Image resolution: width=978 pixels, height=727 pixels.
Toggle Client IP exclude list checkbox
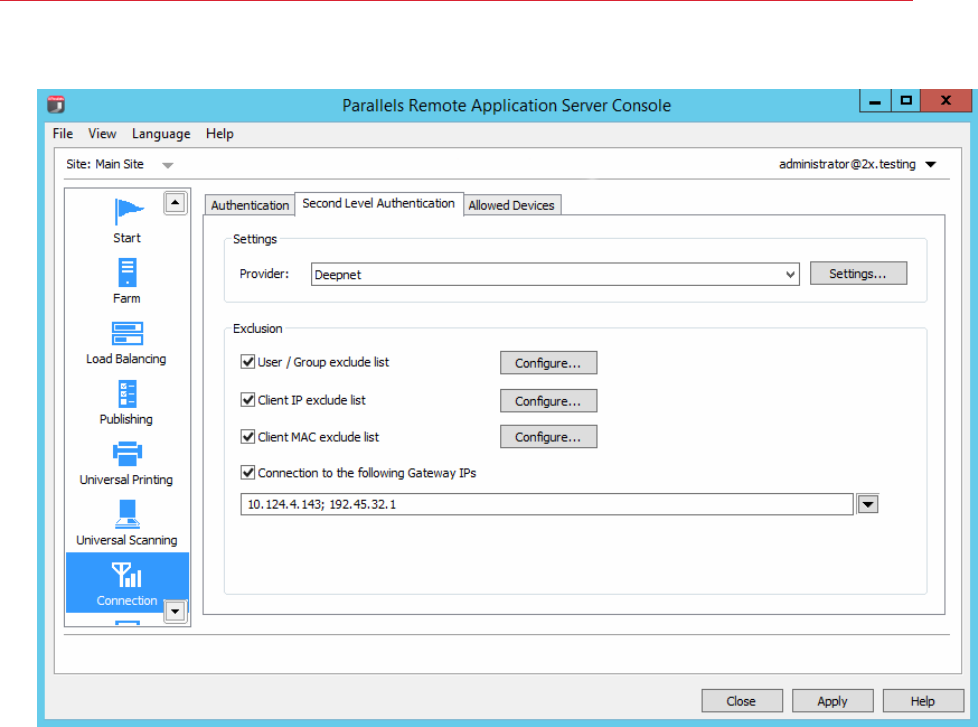[248, 400]
